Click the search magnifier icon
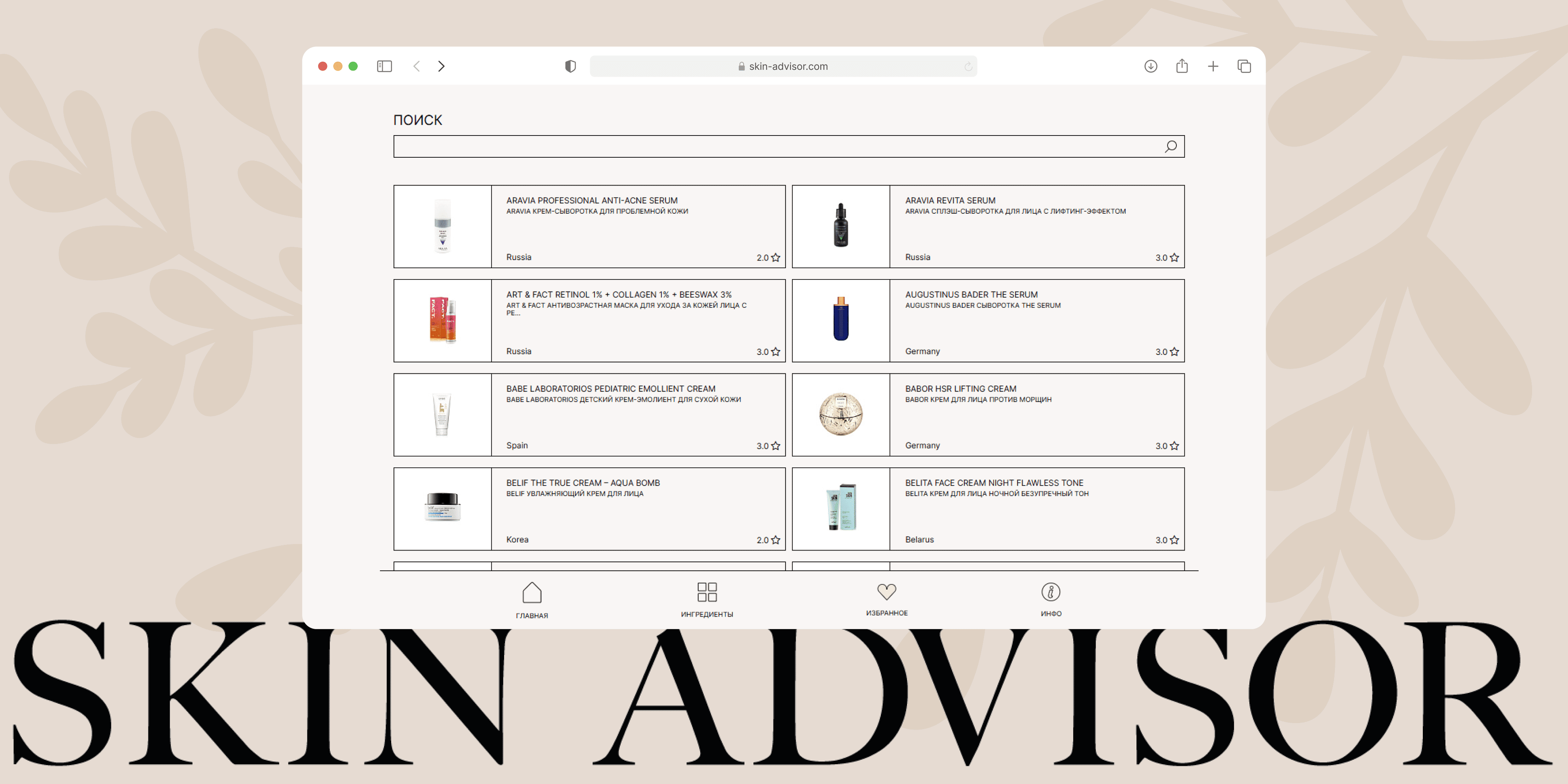 tap(1170, 147)
